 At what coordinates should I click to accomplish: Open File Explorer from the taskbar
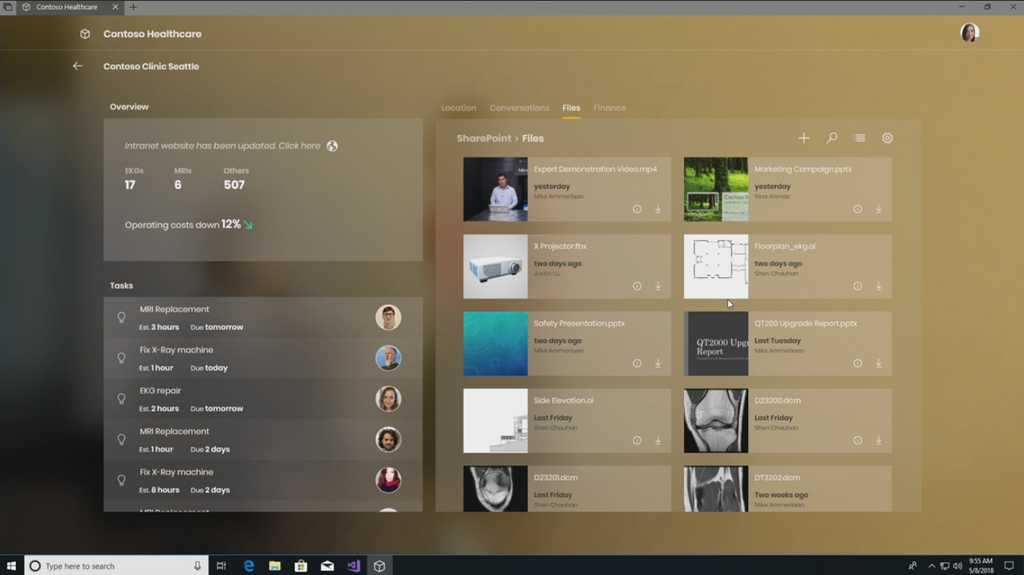tap(275, 566)
